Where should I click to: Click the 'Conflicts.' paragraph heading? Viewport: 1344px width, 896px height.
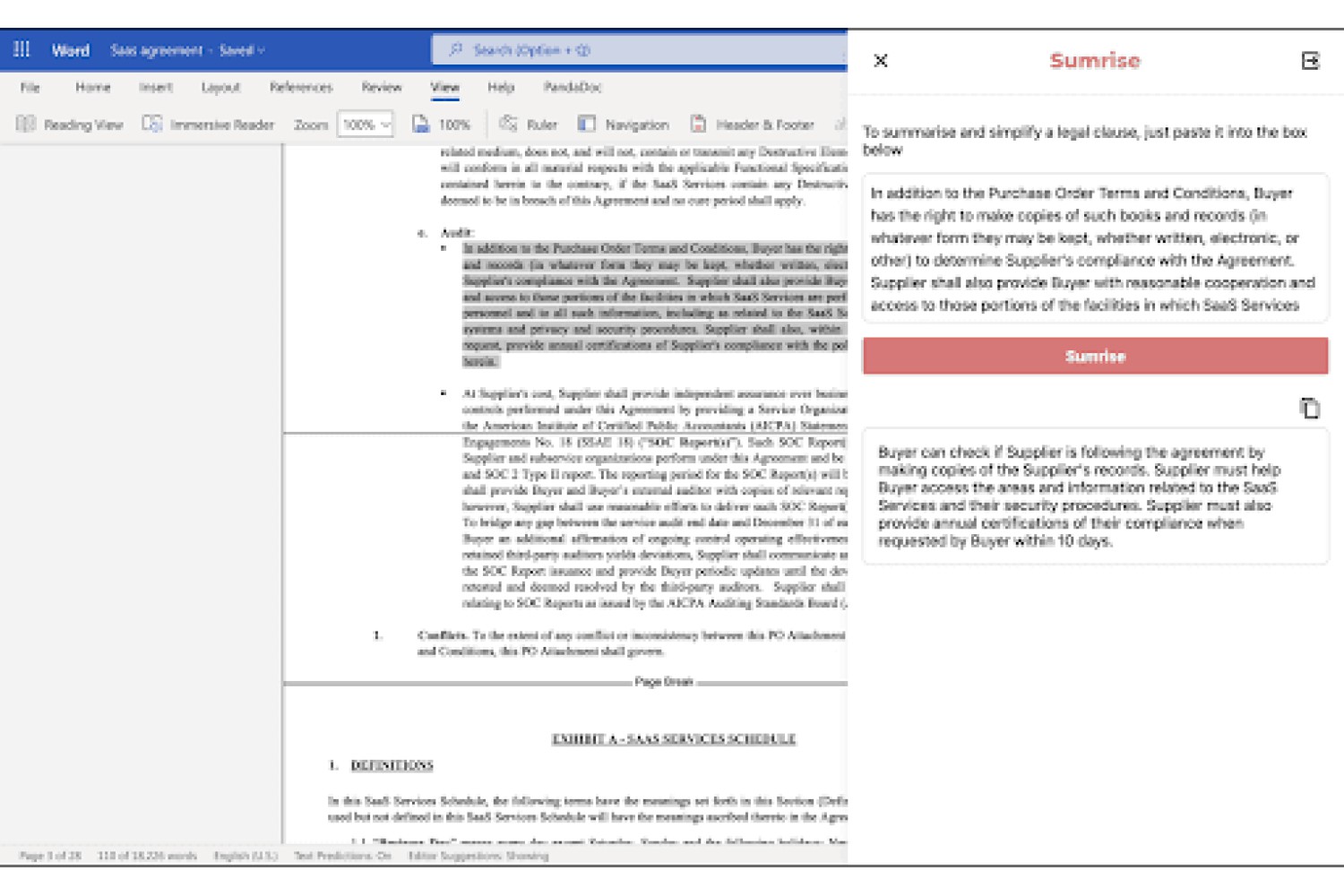[443, 635]
